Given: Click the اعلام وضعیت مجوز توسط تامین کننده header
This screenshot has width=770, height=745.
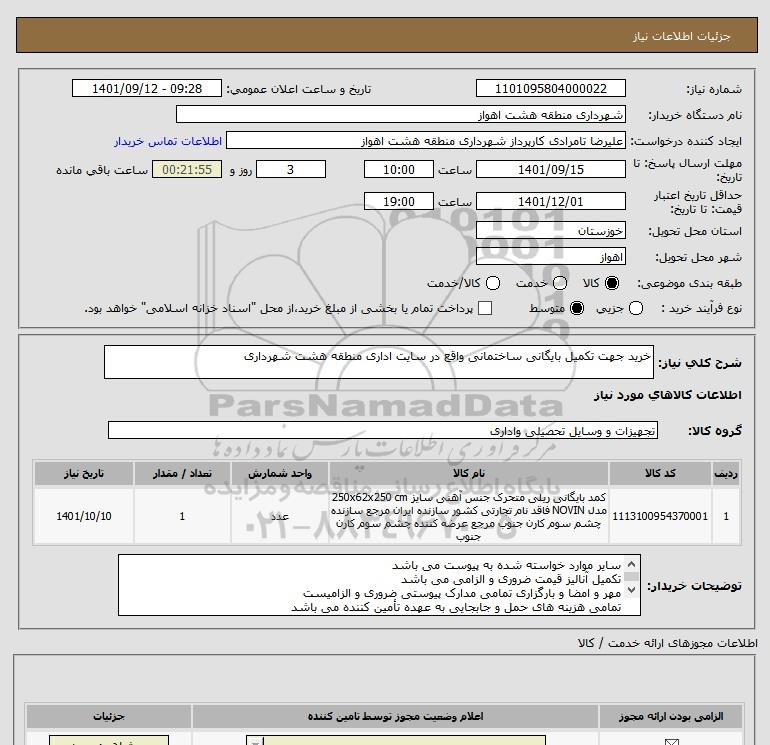Looking at the screenshot, I should click(395, 717).
